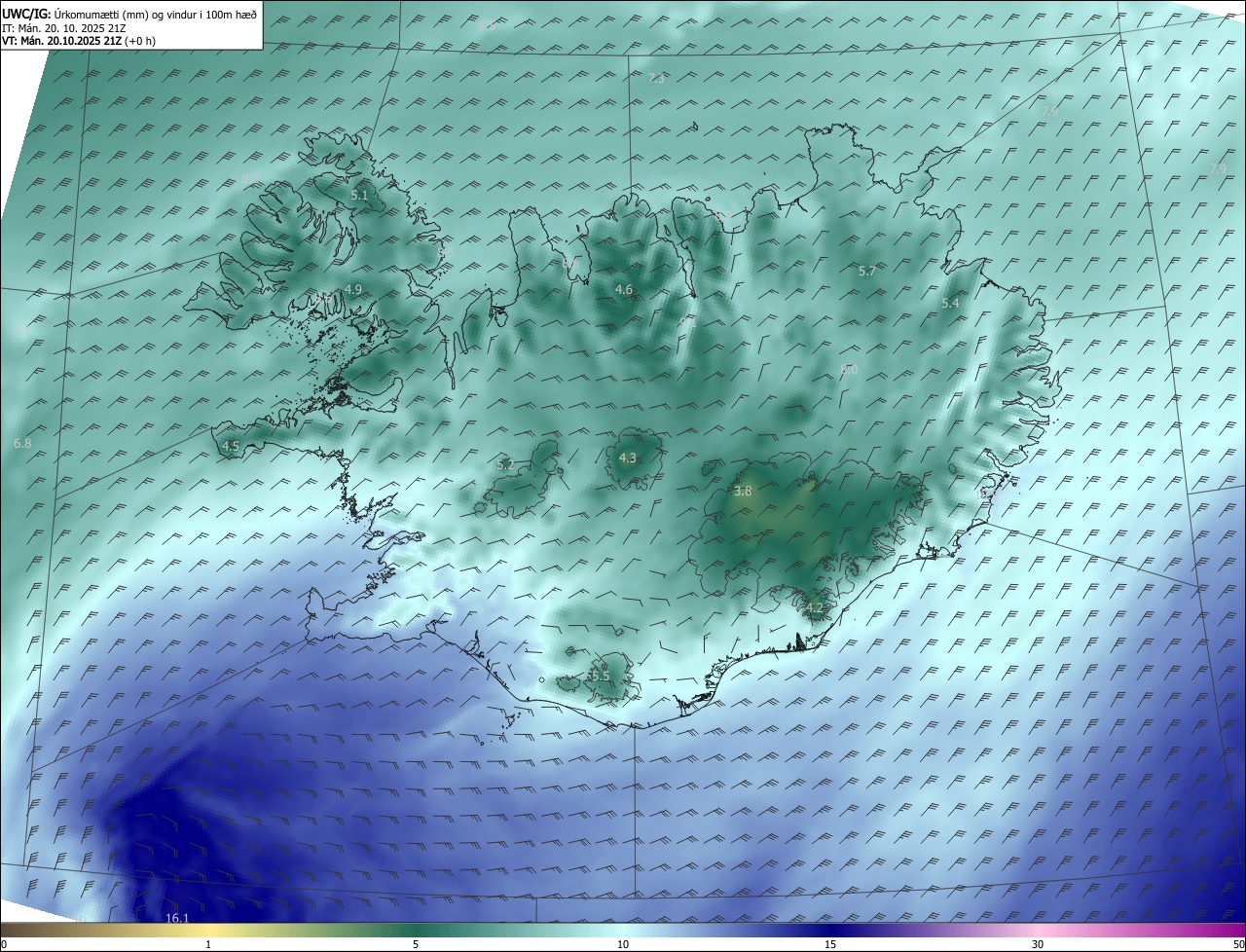1246x952 pixels.
Task: Click the precipitable water color scale bar
Action: [623, 931]
